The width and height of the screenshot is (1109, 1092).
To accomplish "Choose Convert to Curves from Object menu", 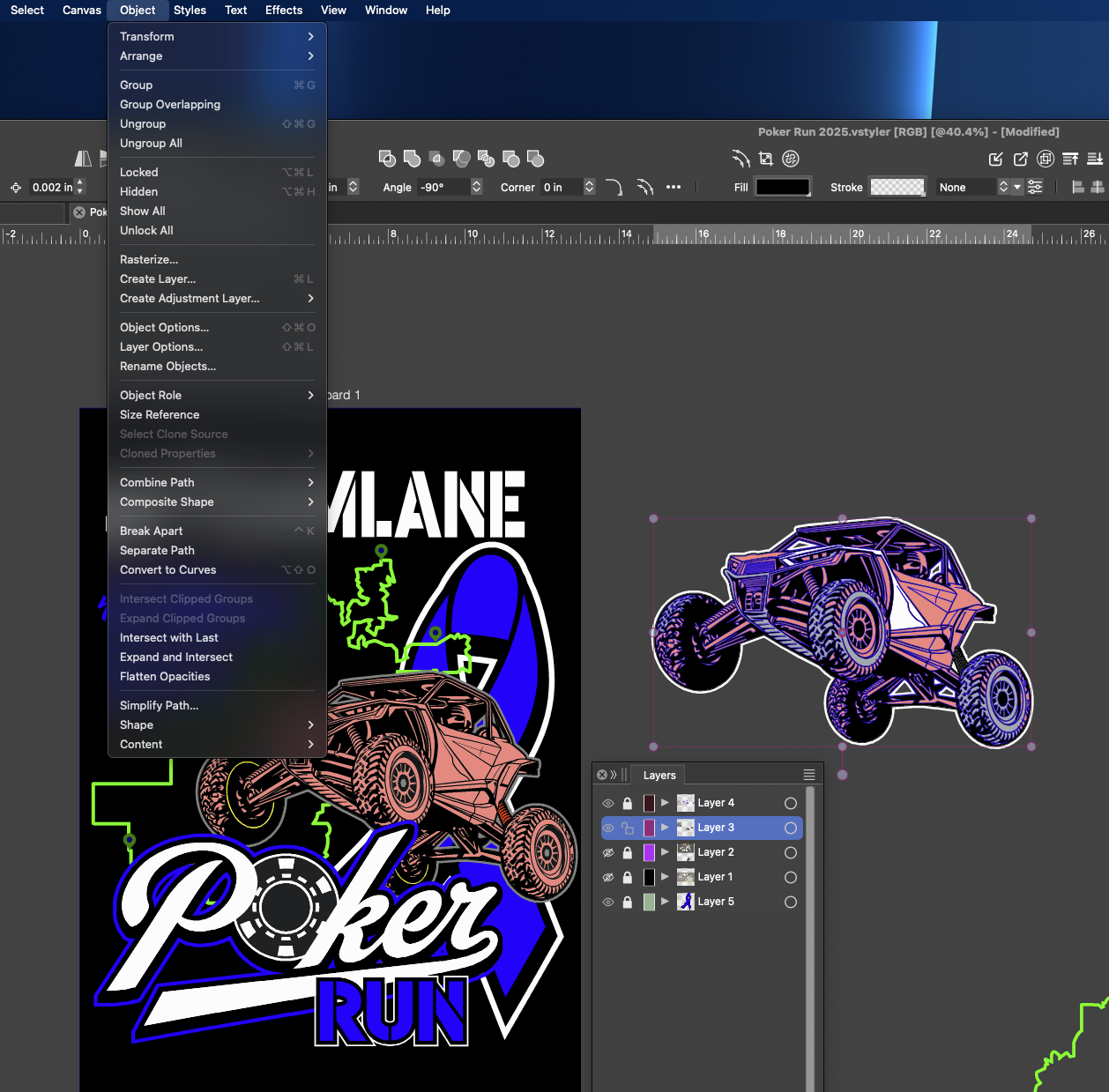I will pyautogui.click(x=167, y=569).
